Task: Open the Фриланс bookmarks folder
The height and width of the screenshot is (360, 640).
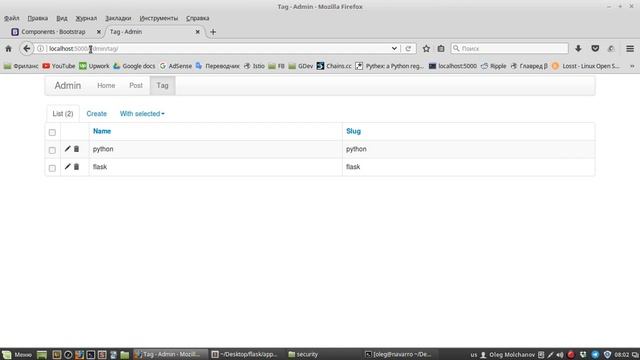Action: pyautogui.click(x=21, y=66)
